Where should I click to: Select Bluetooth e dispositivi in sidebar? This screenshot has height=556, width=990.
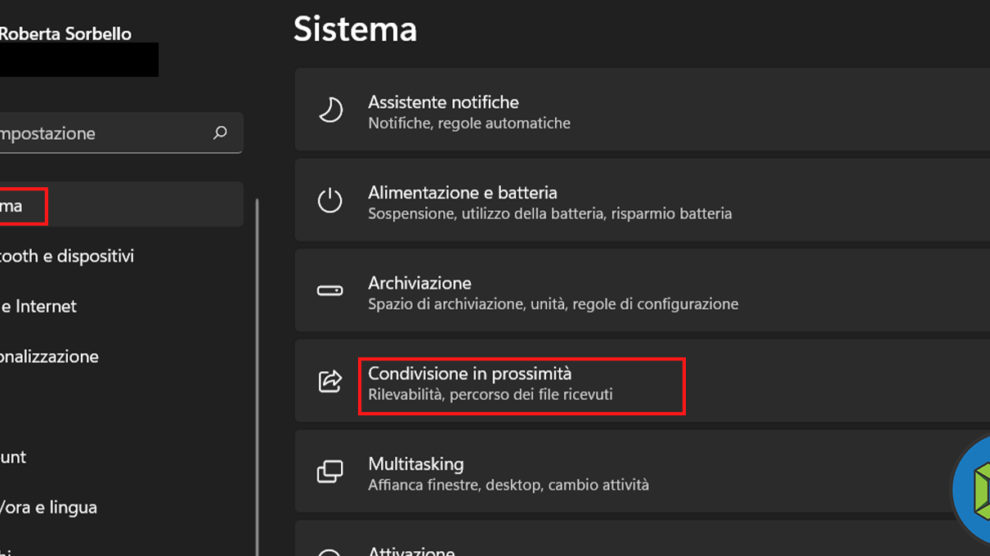point(67,256)
